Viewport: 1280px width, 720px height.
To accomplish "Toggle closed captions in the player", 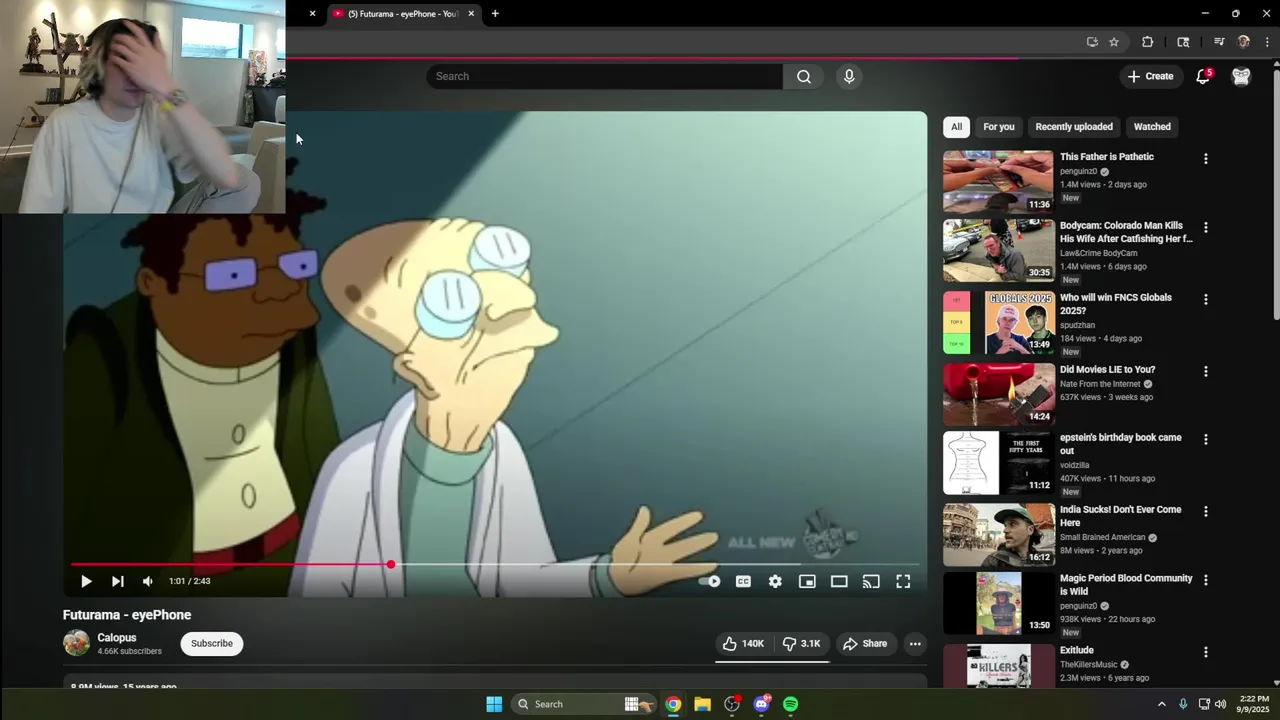I will 743,581.
